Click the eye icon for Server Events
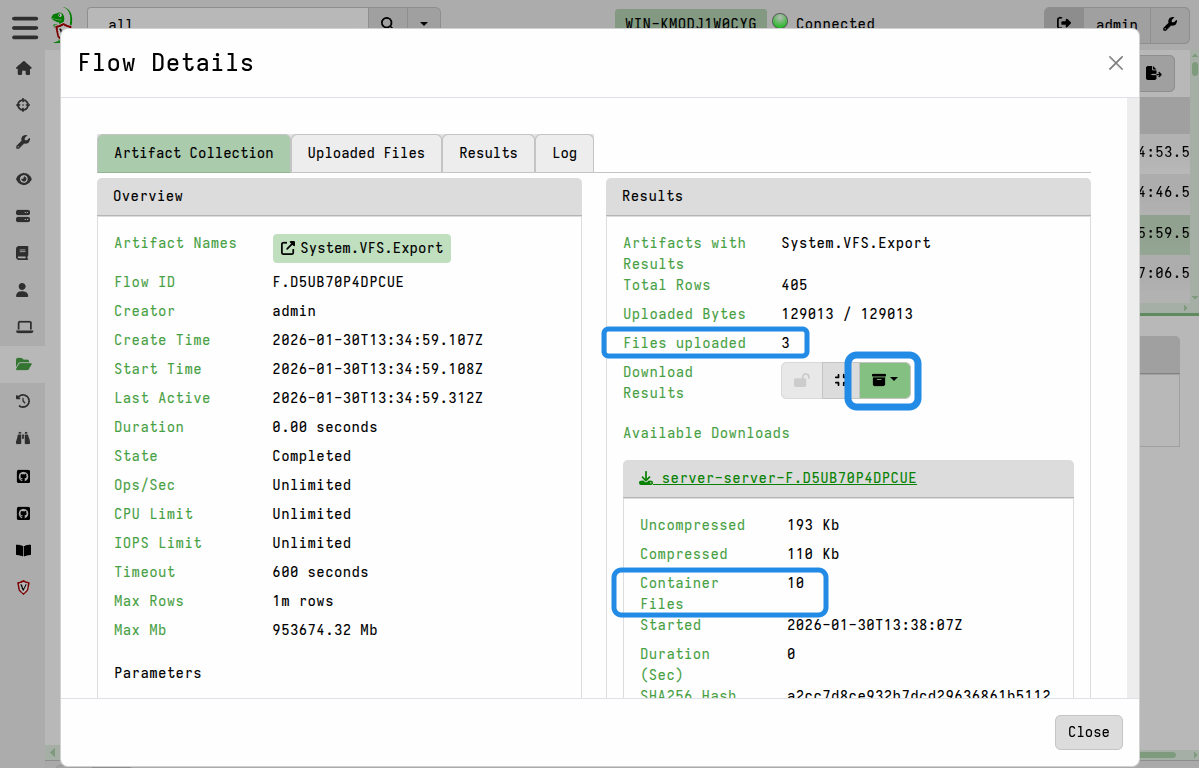 pyautogui.click(x=23, y=178)
